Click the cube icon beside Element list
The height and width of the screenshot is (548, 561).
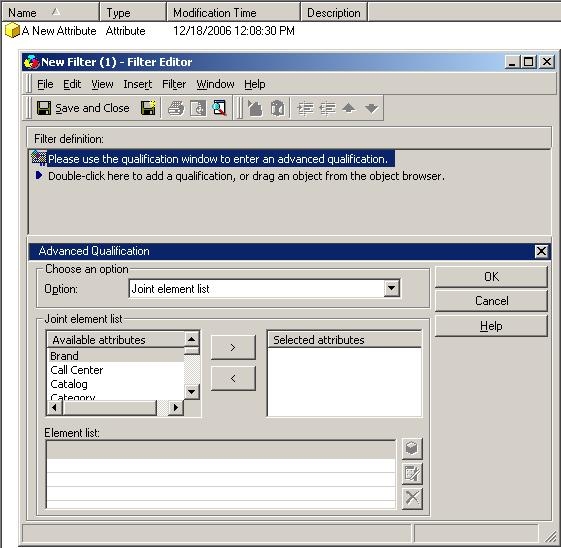pyautogui.click(x=412, y=449)
